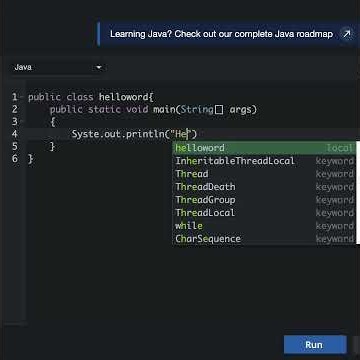360x360 pixels.
Task: Select ThreadLocal suggestion entry
Action: [264, 213]
